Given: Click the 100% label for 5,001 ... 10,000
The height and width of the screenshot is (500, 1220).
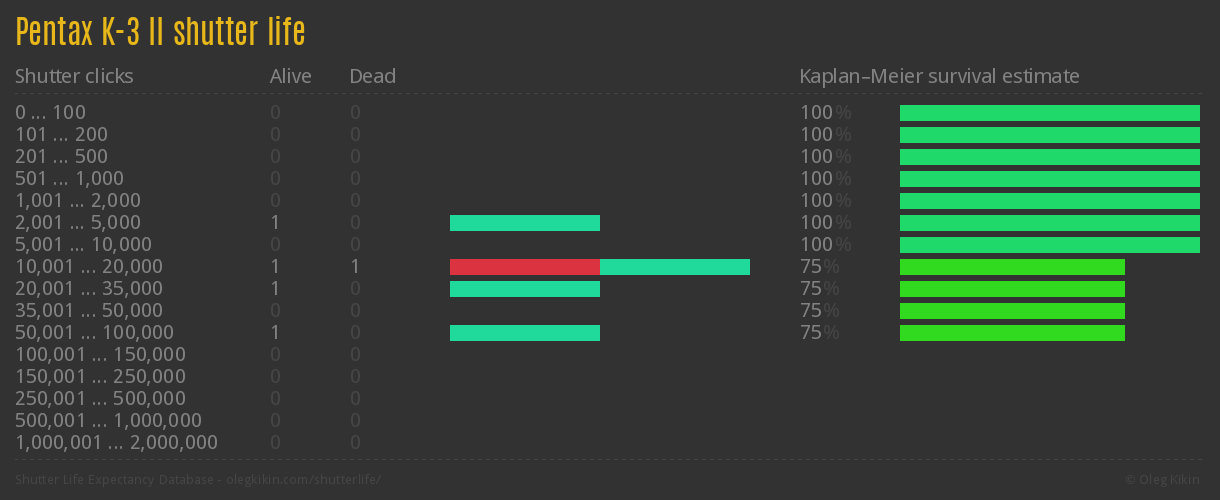Looking at the screenshot, I should (x=825, y=245).
